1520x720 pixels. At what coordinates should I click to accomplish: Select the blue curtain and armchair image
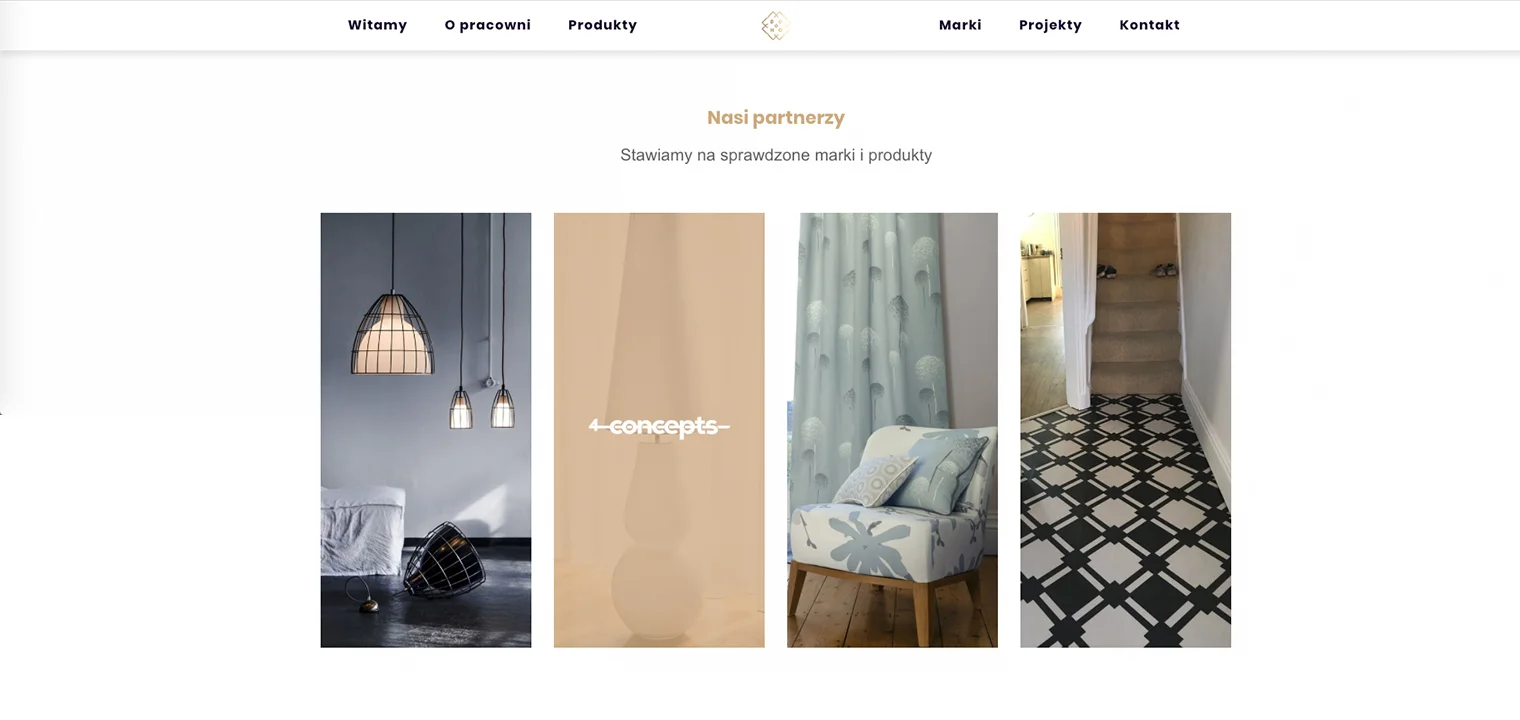pyautogui.click(x=892, y=430)
